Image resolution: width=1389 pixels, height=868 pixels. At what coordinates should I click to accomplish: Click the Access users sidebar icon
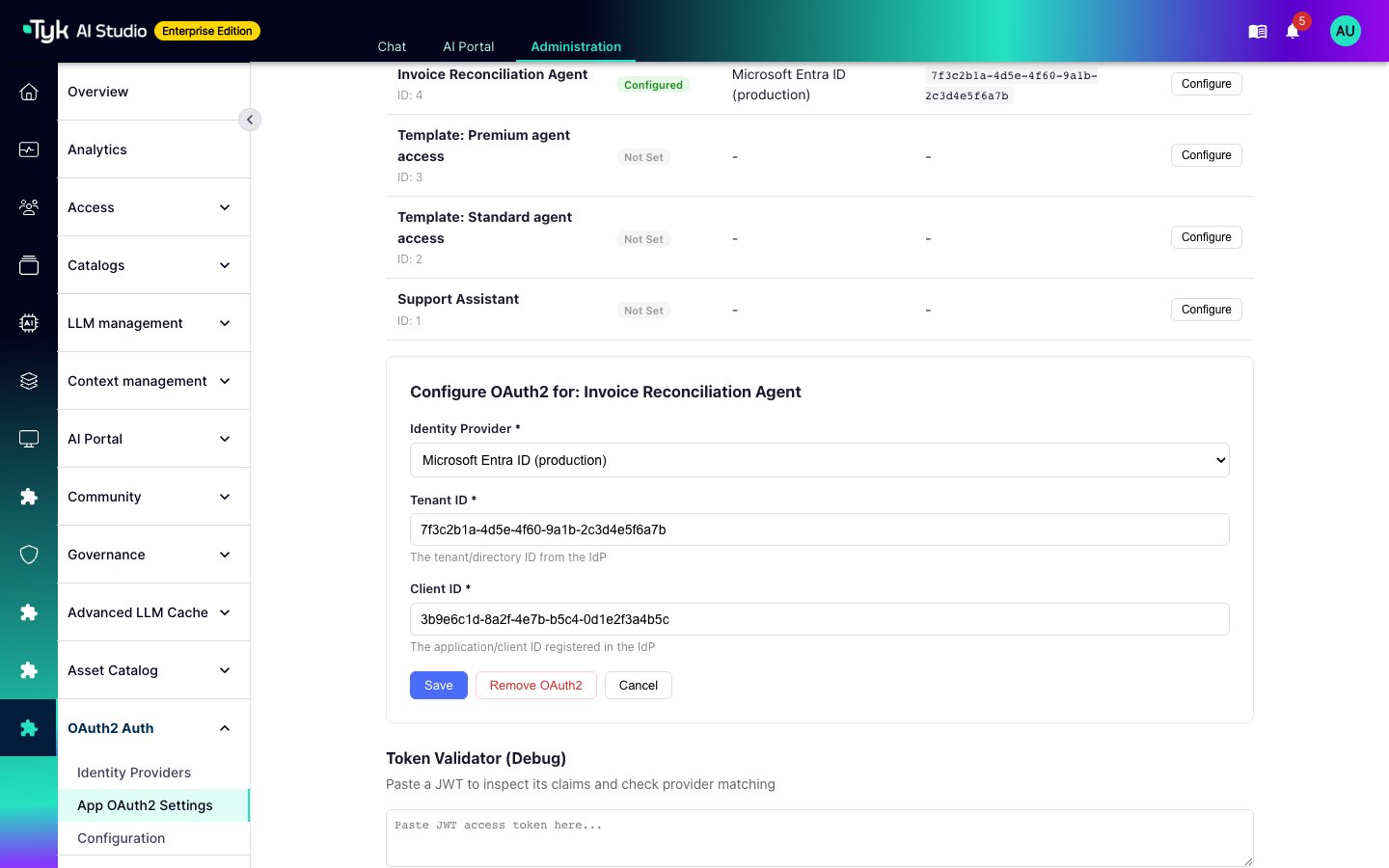pos(29,207)
